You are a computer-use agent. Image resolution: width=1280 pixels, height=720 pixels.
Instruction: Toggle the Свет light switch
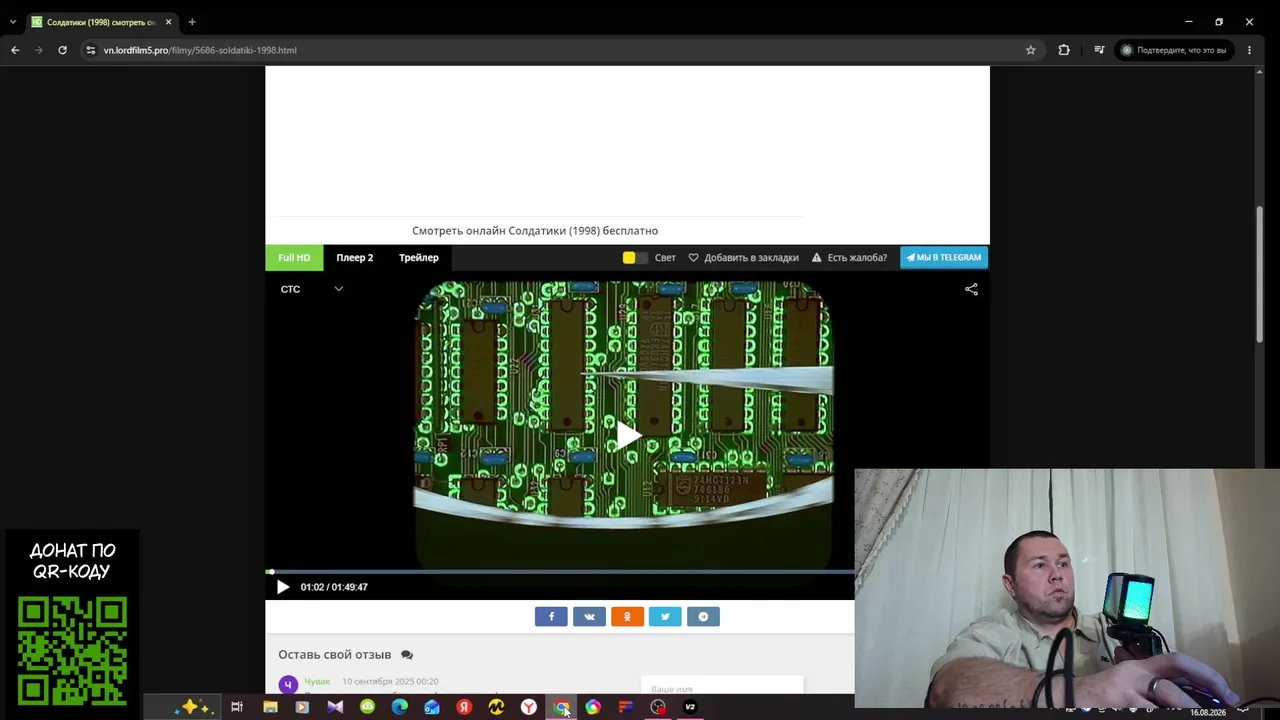pyautogui.click(x=635, y=257)
